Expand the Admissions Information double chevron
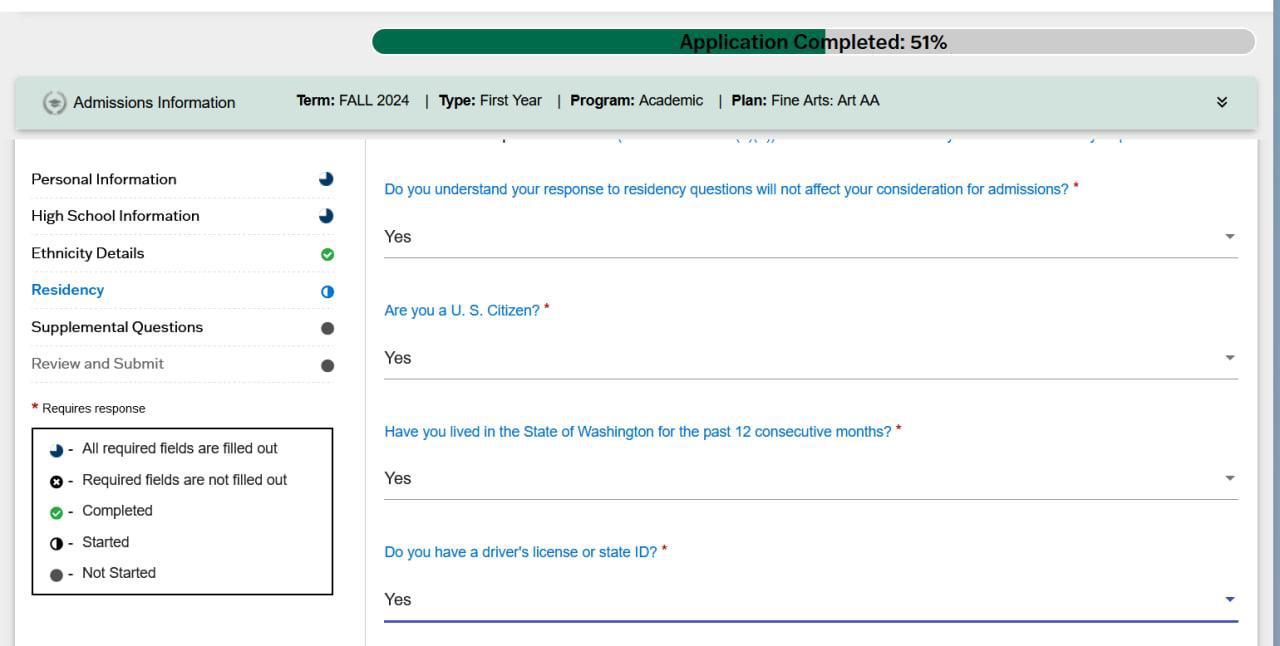The height and width of the screenshot is (646, 1280). tap(1221, 102)
